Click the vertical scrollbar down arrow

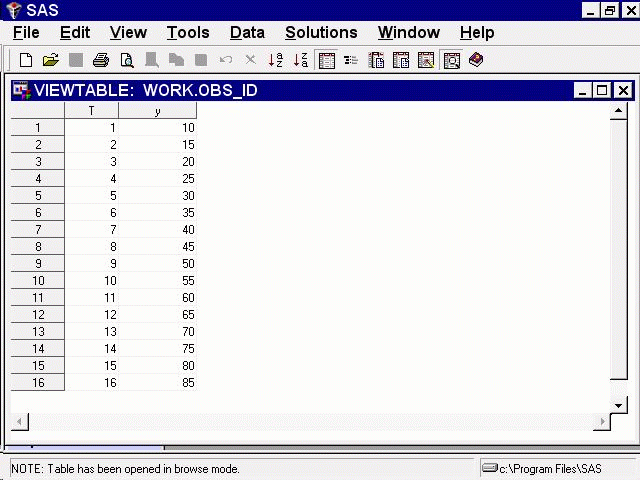coord(618,405)
